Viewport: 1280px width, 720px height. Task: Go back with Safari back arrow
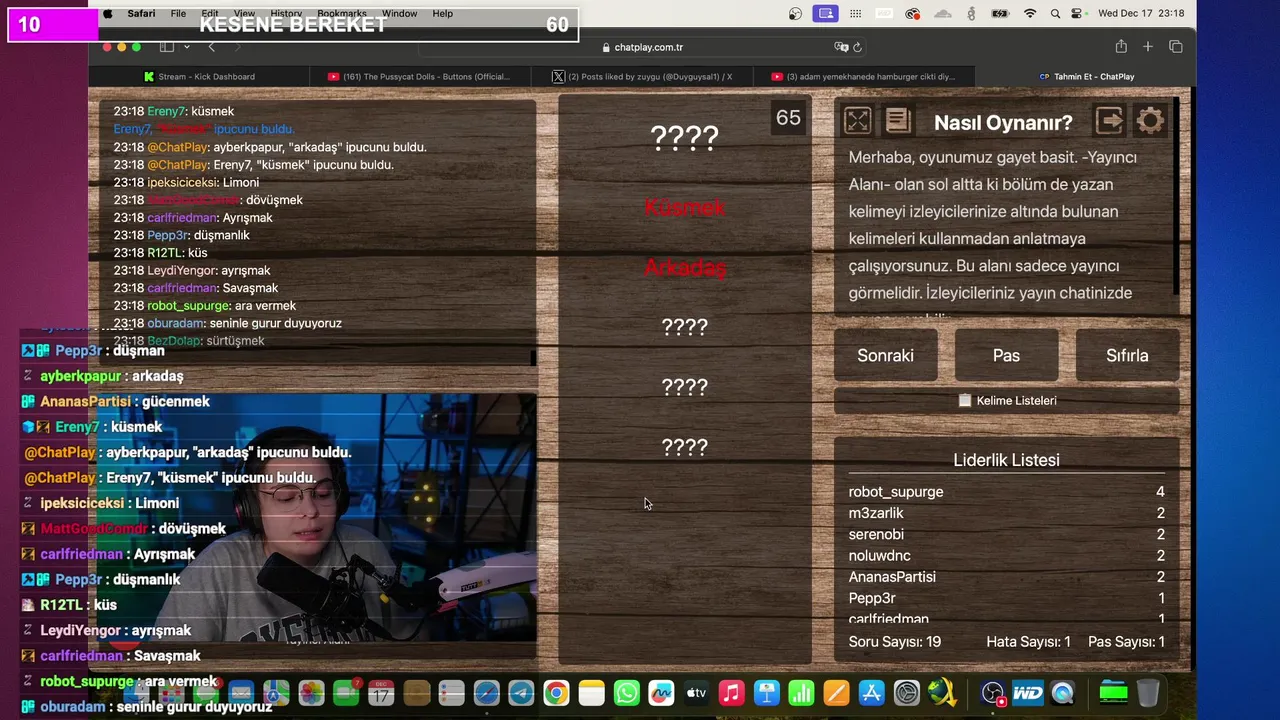point(211,47)
